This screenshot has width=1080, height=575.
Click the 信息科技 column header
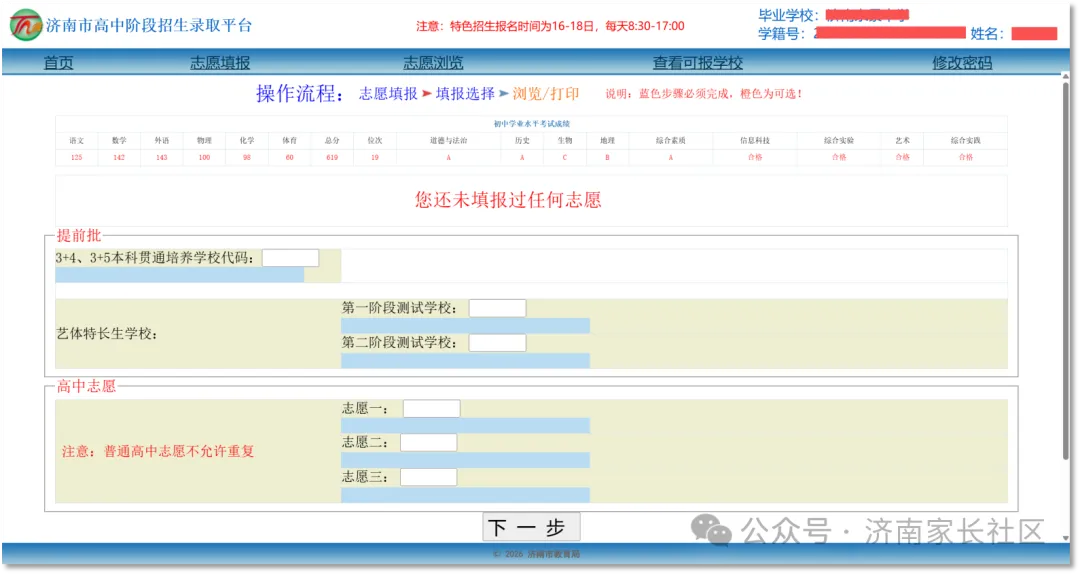pos(755,140)
